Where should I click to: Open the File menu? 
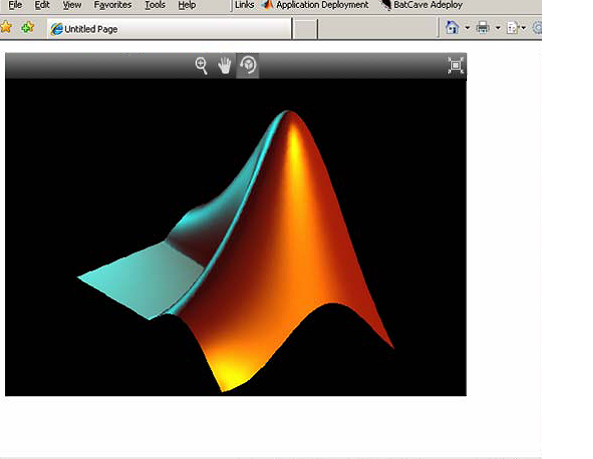click(15, 5)
